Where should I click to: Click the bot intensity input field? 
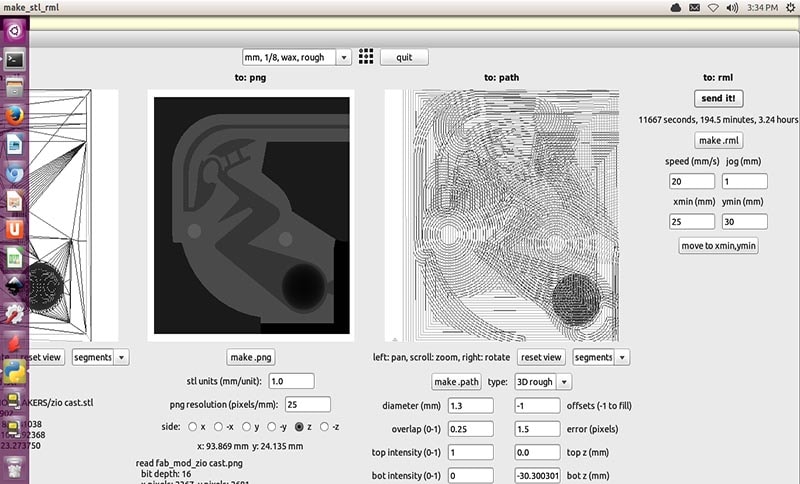click(x=471, y=475)
